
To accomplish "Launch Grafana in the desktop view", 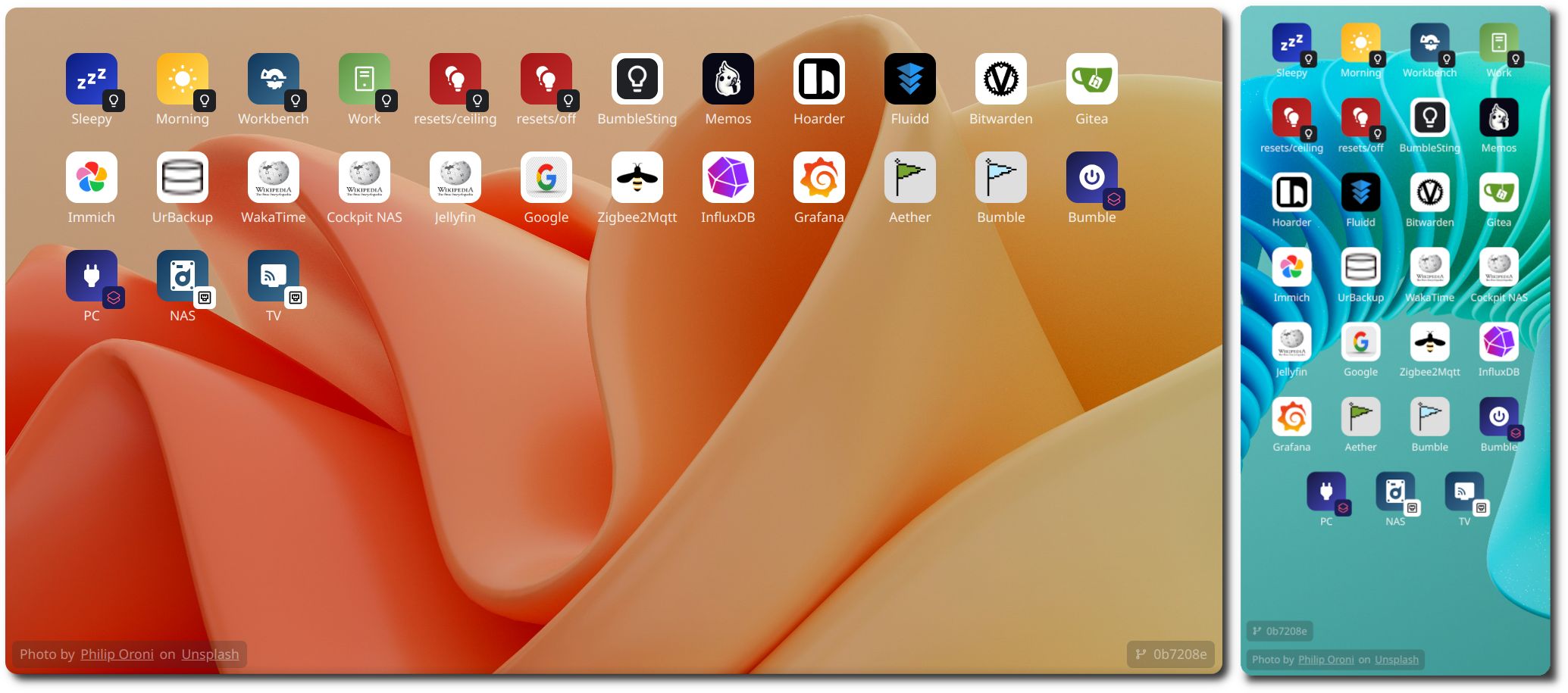I will 819,177.
